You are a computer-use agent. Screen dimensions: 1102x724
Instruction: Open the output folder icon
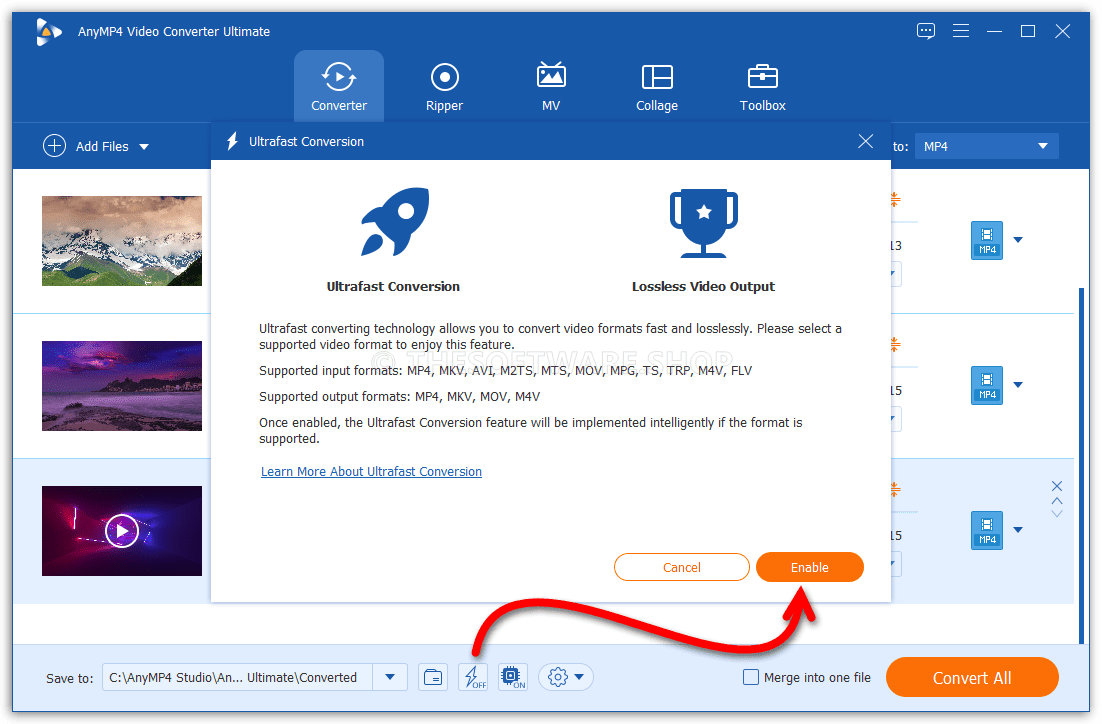(x=433, y=678)
